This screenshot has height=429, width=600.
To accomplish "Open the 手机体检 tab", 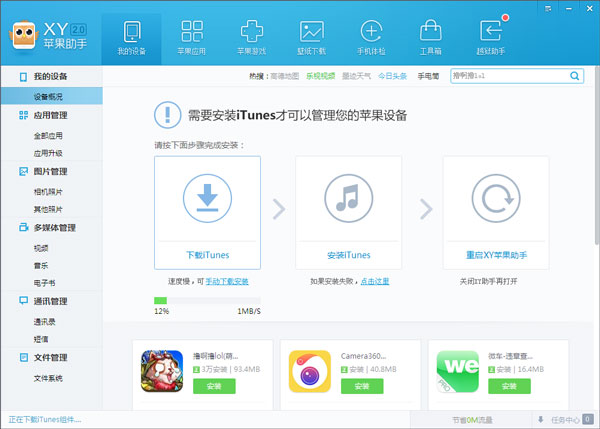I will [x=371, y=39].
